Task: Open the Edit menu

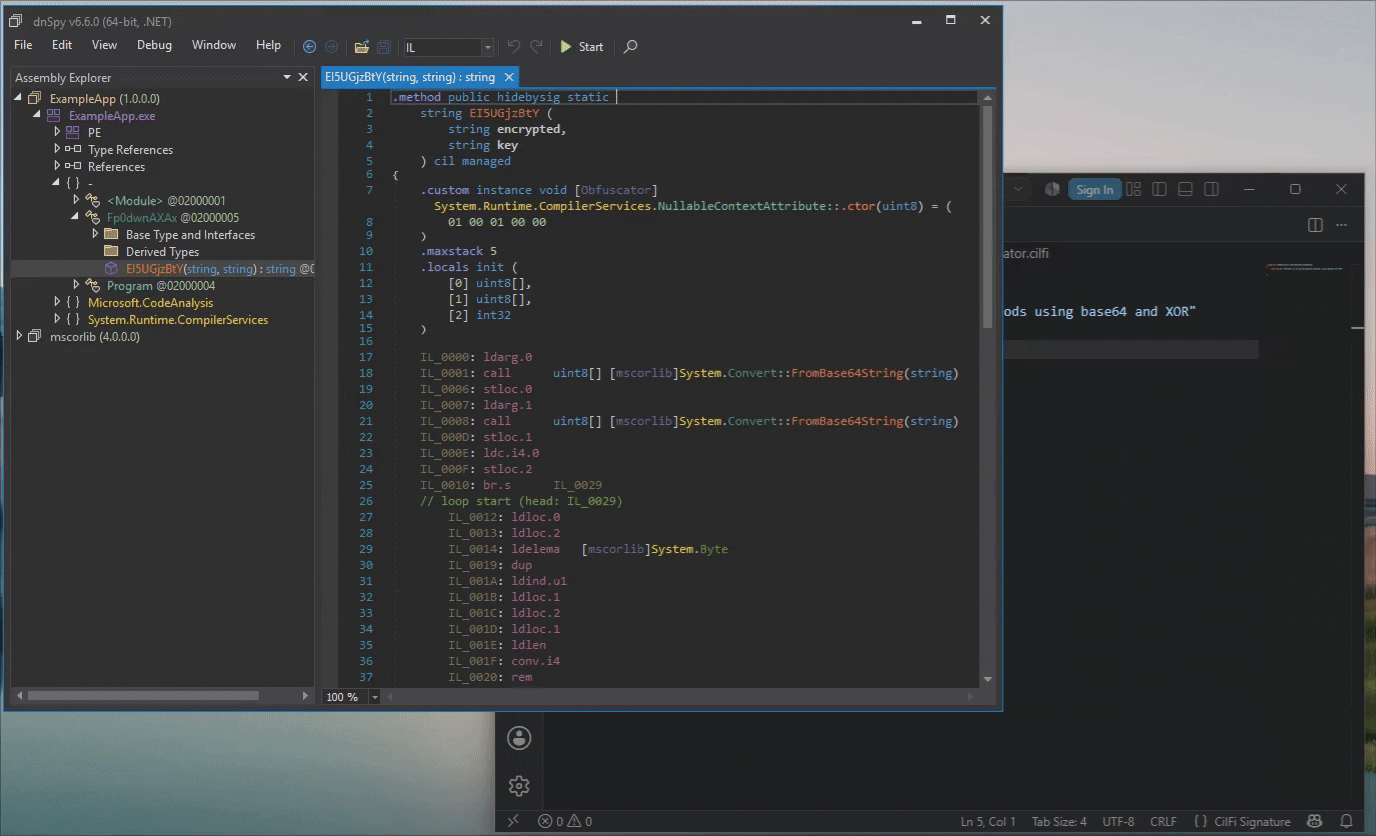Action: click(62, 45)
